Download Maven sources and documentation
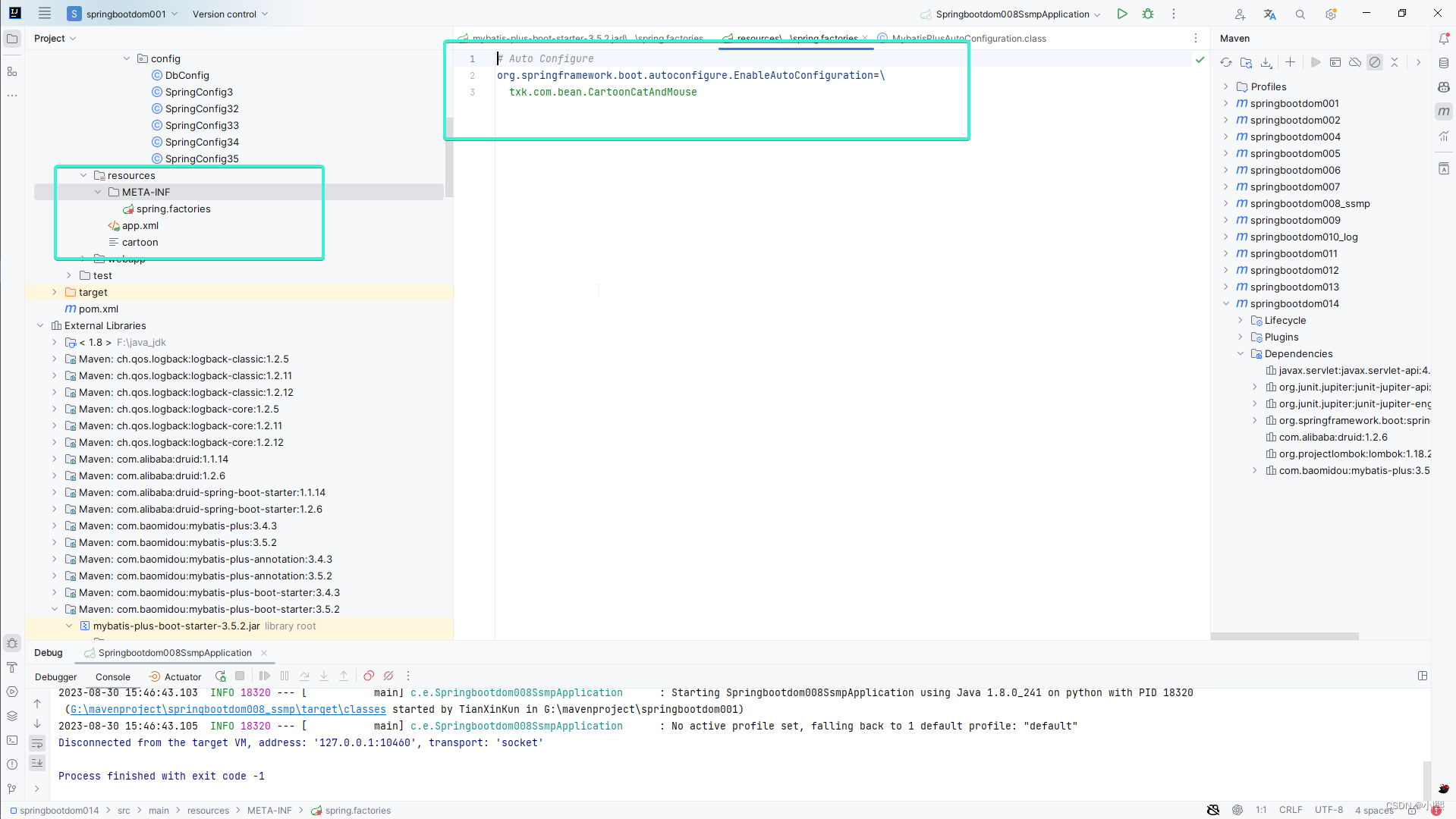The height and width of the screenshot is (819, 1456). pyautogui.click(x=1266, y=62)
